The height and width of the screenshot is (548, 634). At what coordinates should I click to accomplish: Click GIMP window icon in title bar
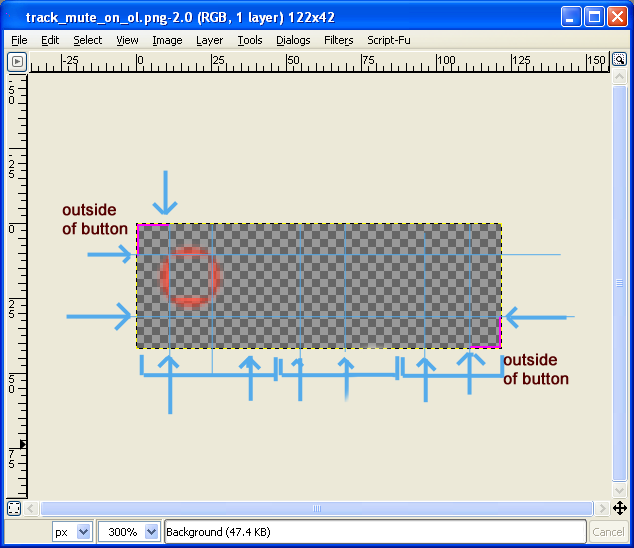[13, 16]
